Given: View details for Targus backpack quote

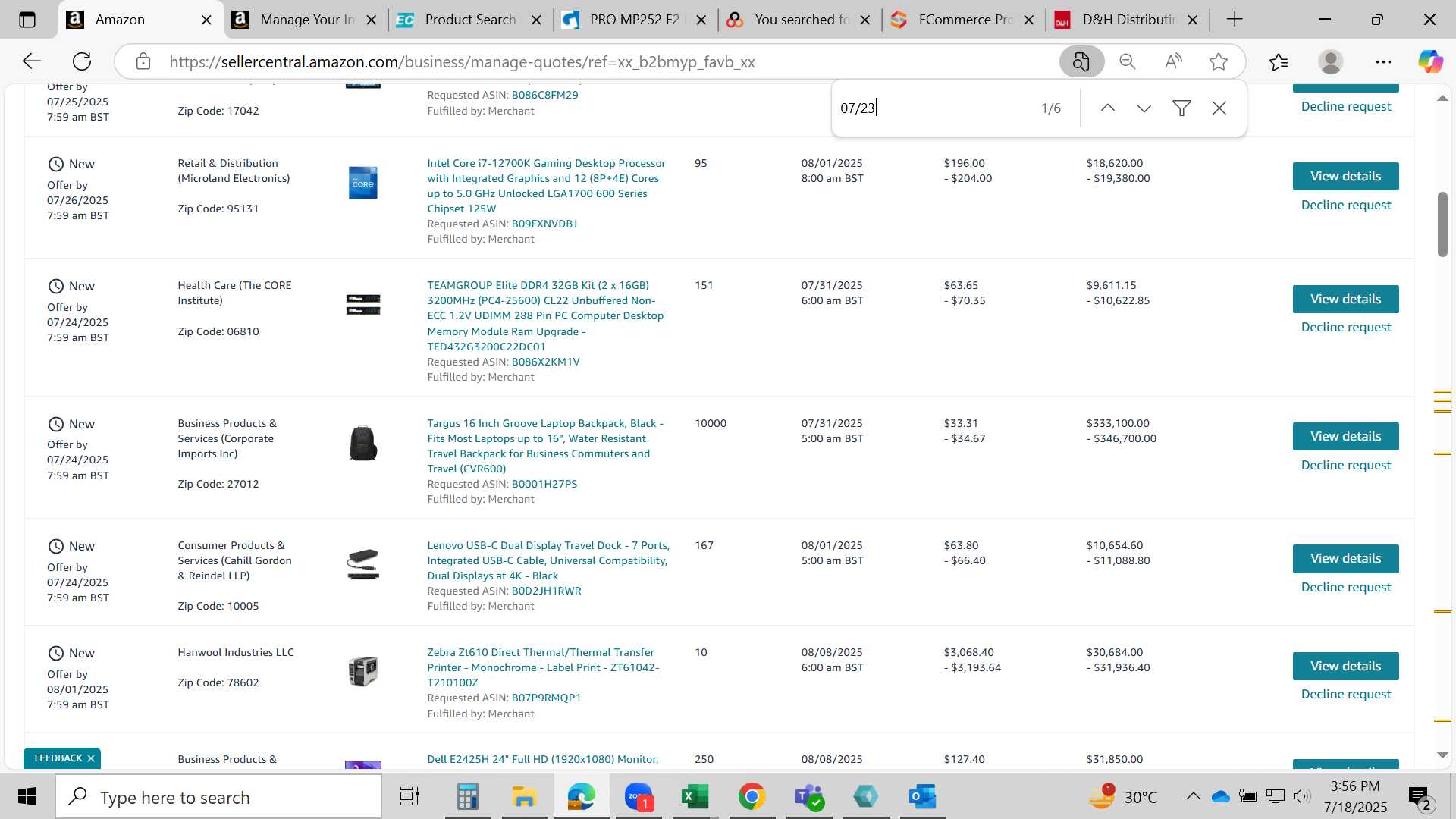Looking at the screenshot, I should pos(1345,436).
